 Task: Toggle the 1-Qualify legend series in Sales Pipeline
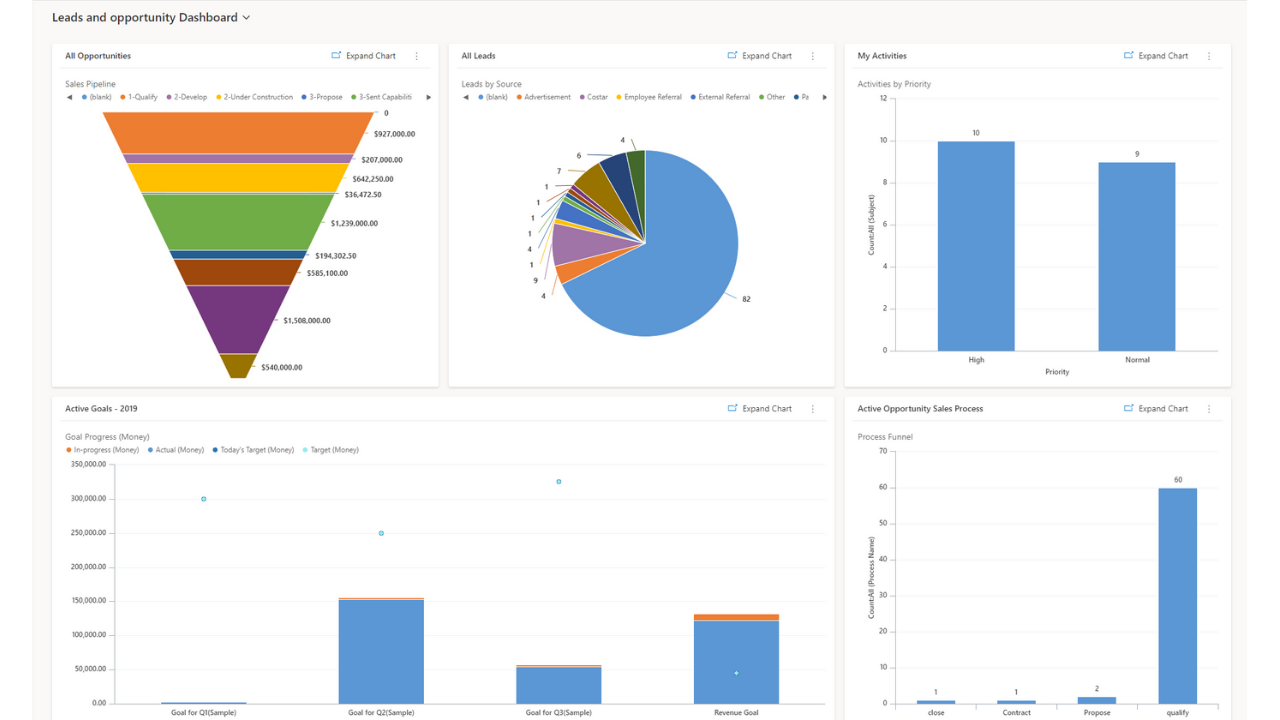tap(139, 97)
